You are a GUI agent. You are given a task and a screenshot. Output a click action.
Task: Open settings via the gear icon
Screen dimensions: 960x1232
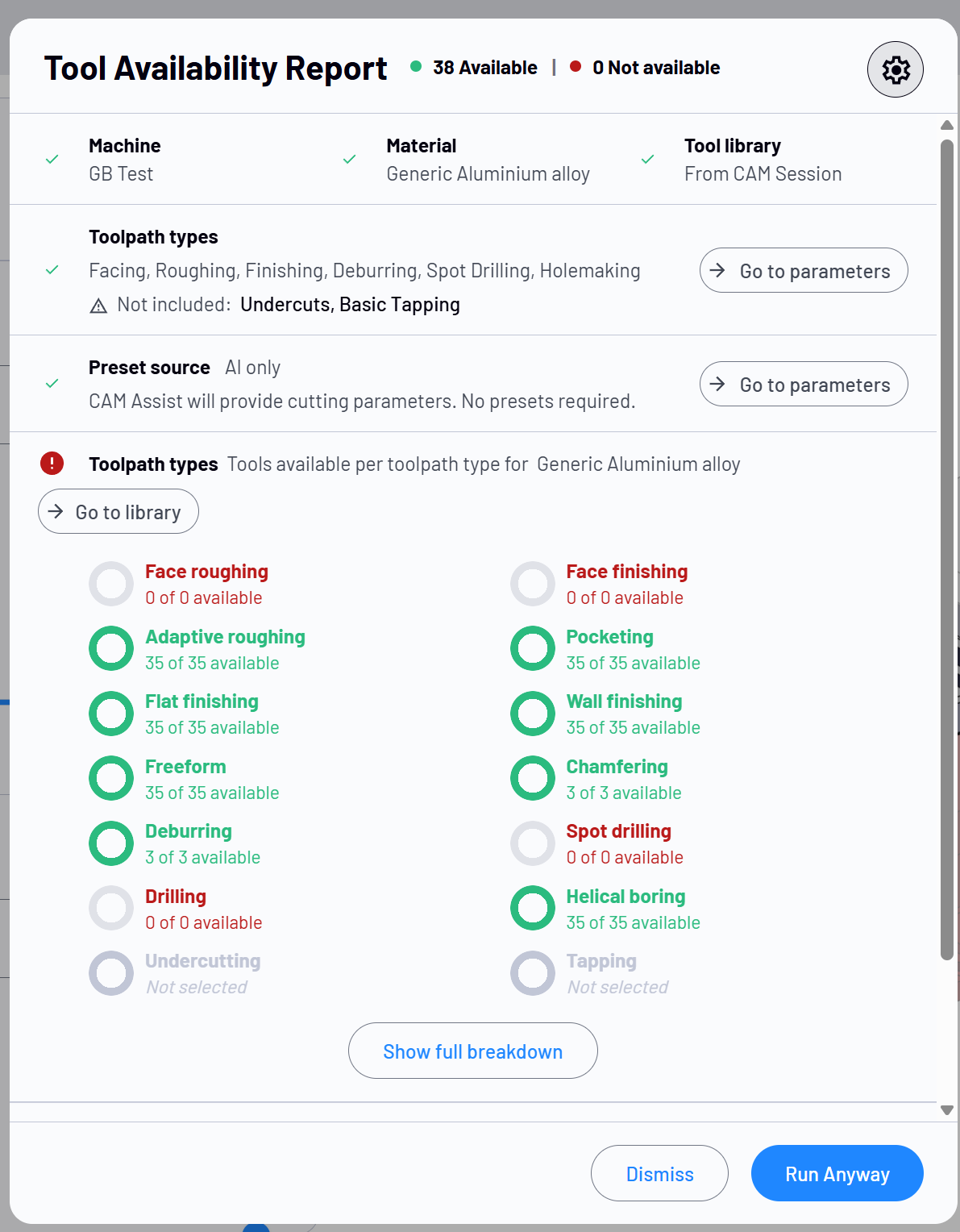(895, 69)
